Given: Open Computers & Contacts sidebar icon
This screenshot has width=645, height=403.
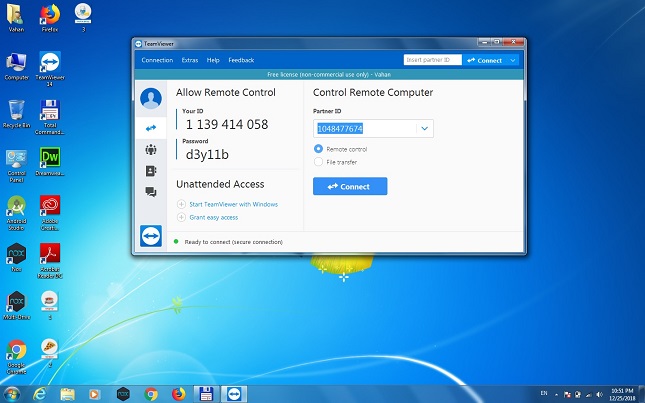Looking at the screenshot, I should 151,171.
